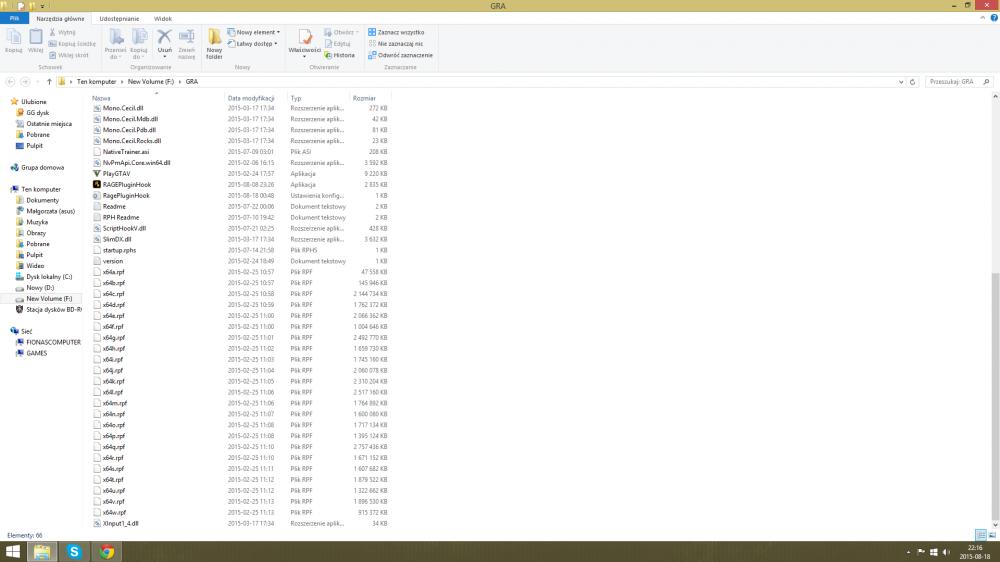Click the ribbon help question mark
Image resolution: width=1000 pixels, height=562 pixels.
pos(994,18)
